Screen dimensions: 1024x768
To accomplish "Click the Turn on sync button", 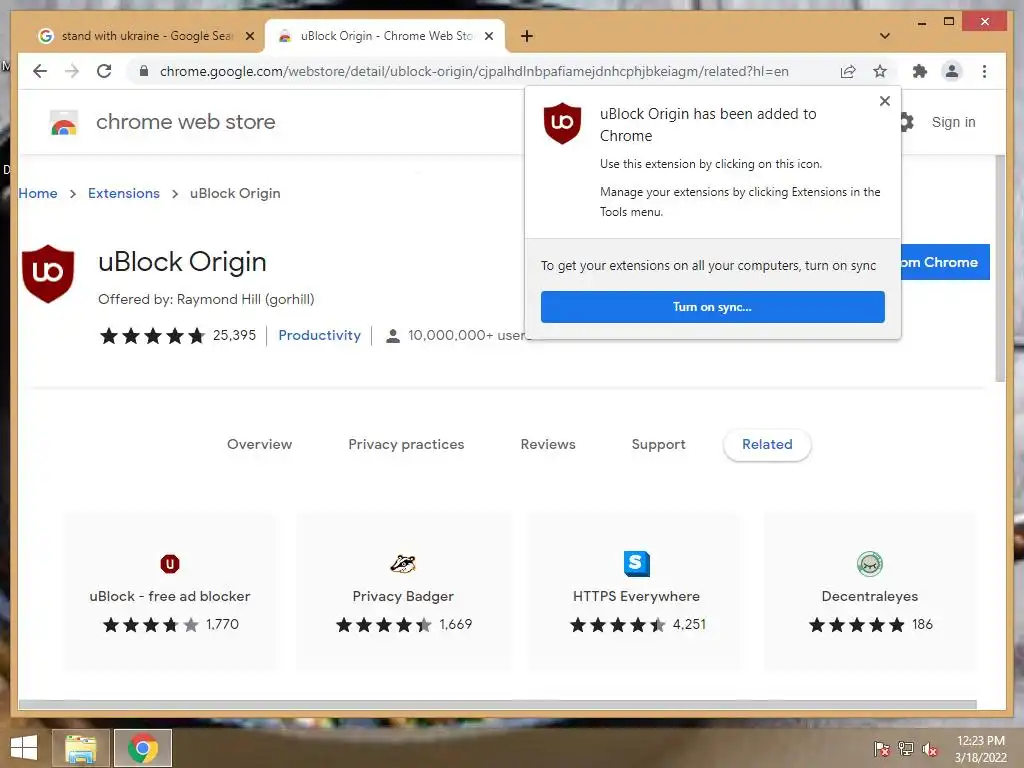I will coord(712,307).
